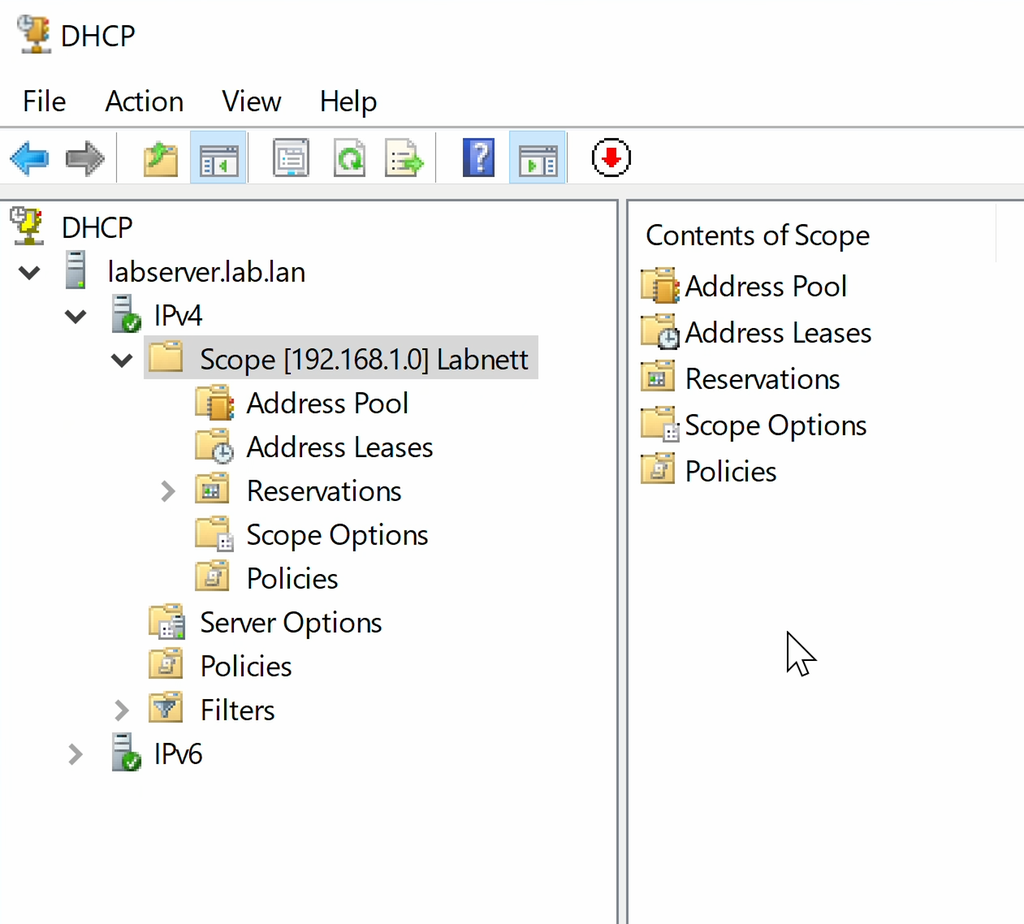This screenshot has height=924, width=1024.
Task: Click the Scope Options icon in tree
Action: [214, 534]
